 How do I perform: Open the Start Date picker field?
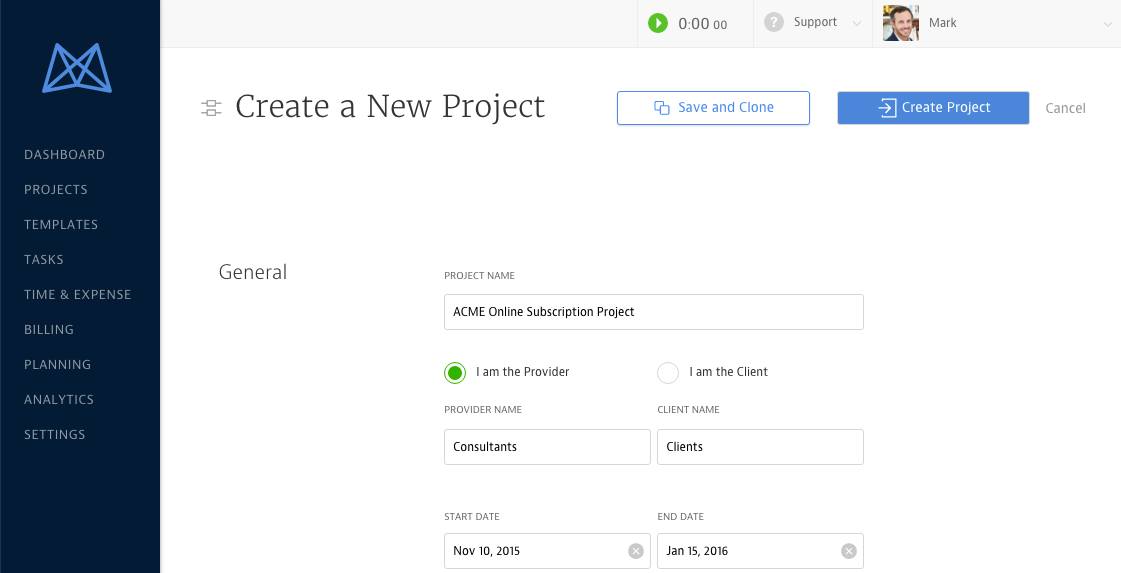pos(535,551)
